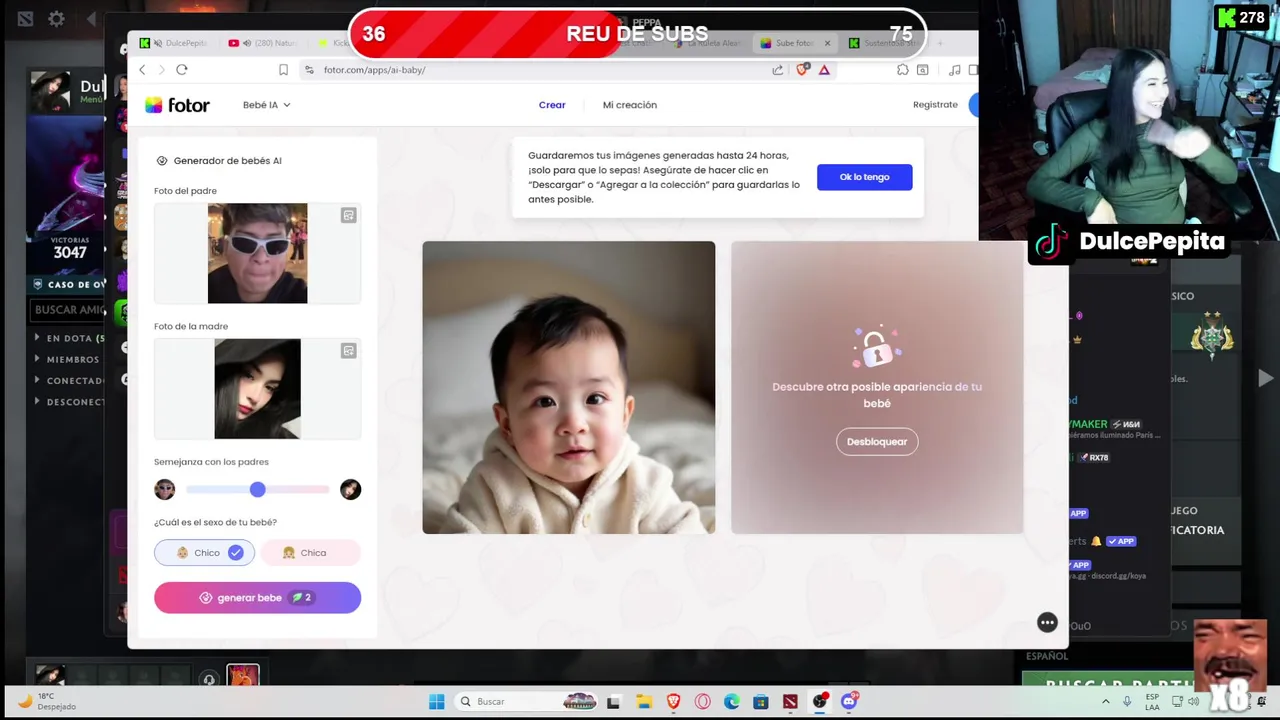Open Dota 2 from the taskbar
The image size is (1280, 720).
coord(790,702)
